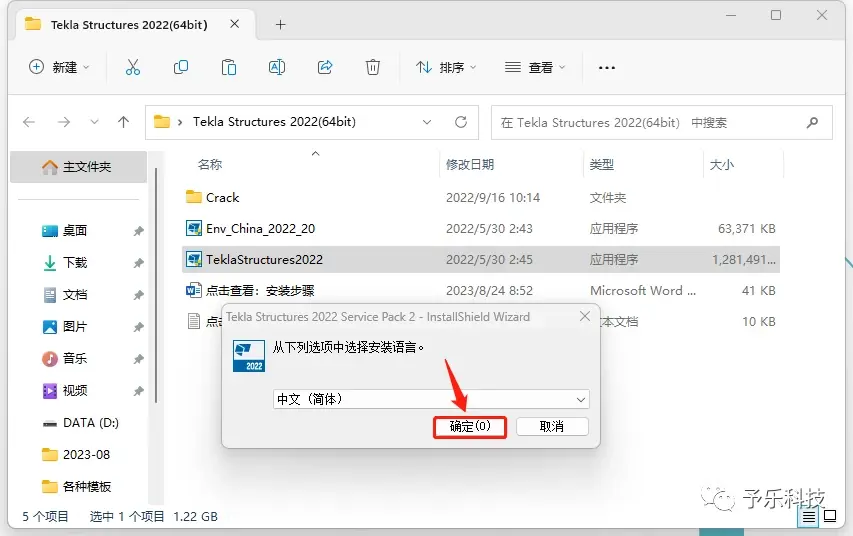Viewport: 853px width, 536px height.
Task: Click the 确定(O) button in dialog
Action: 470,427
